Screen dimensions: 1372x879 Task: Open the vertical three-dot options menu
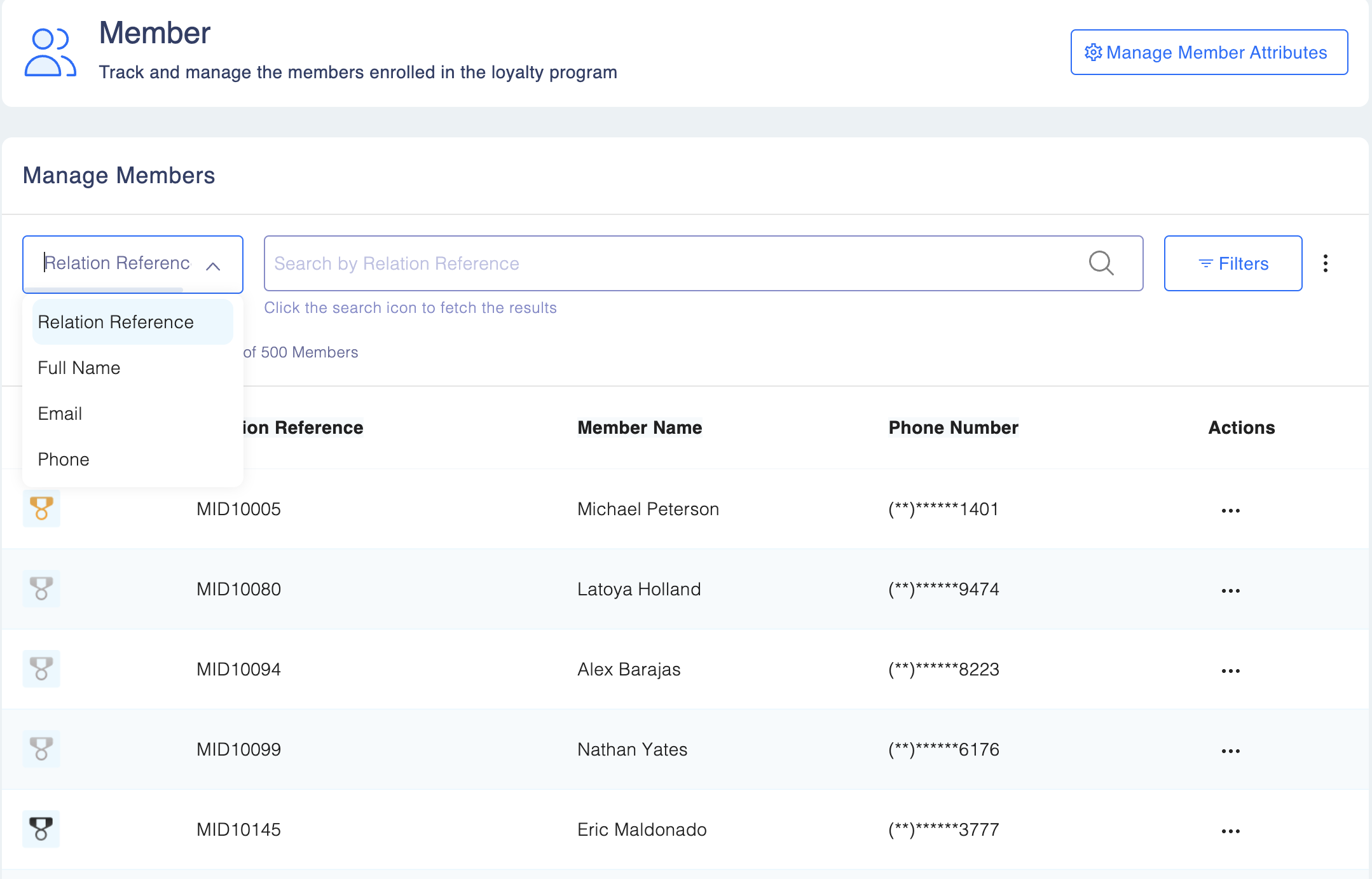(x=1325, y=263)
